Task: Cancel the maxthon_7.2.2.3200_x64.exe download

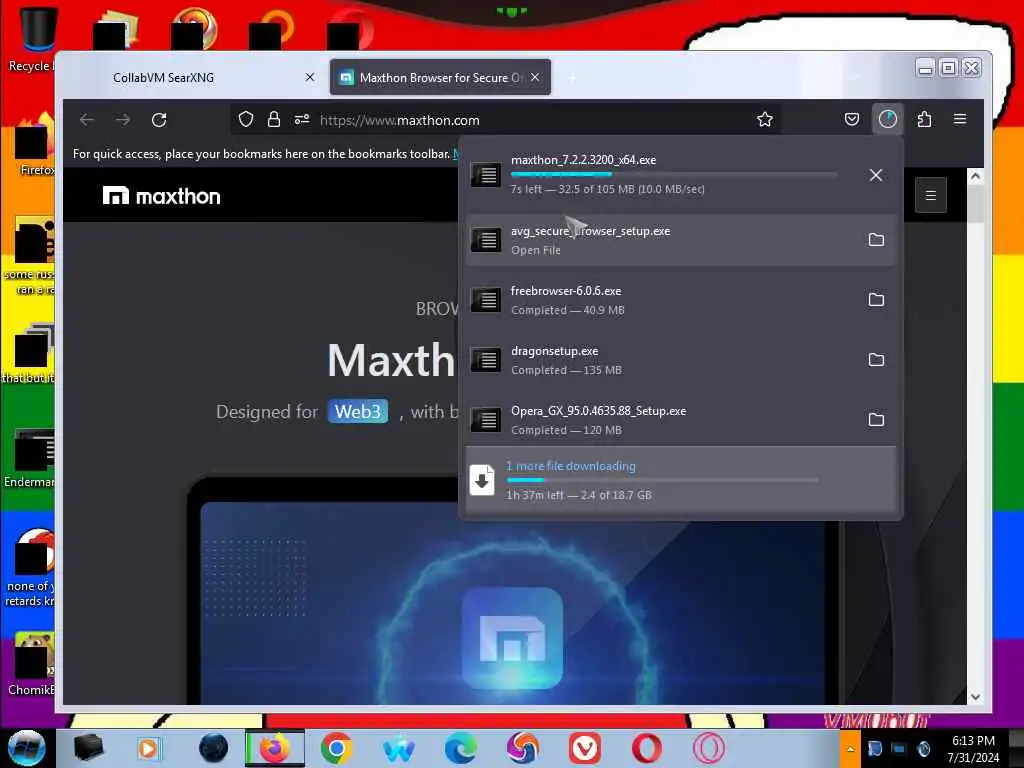Action: pos(876,175)
